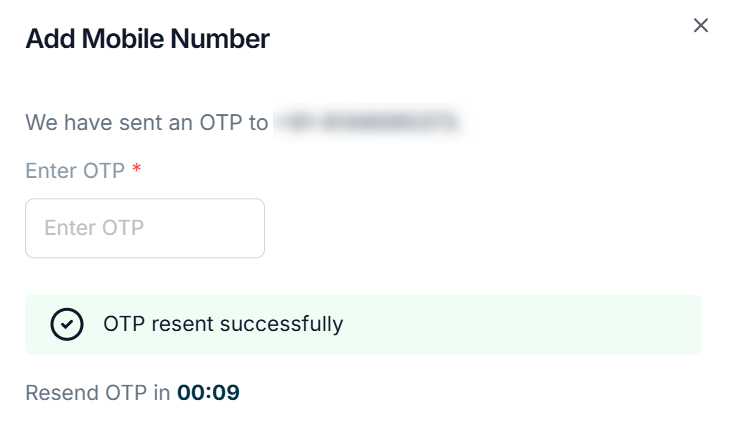The width and height of the screenshot is (733, 436).
Task: Click the blurred phone number
Action: point(367,123)
